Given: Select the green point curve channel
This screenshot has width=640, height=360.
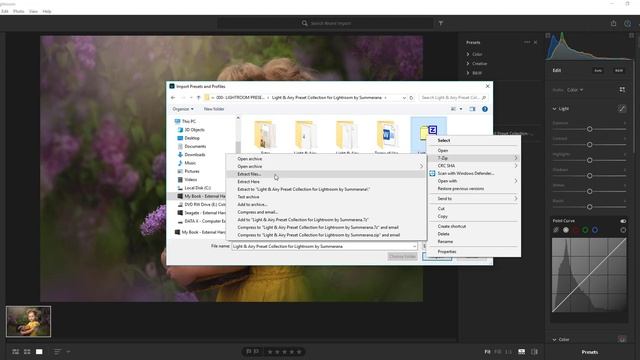Looking at the screenshot, I should click(585, 230).
